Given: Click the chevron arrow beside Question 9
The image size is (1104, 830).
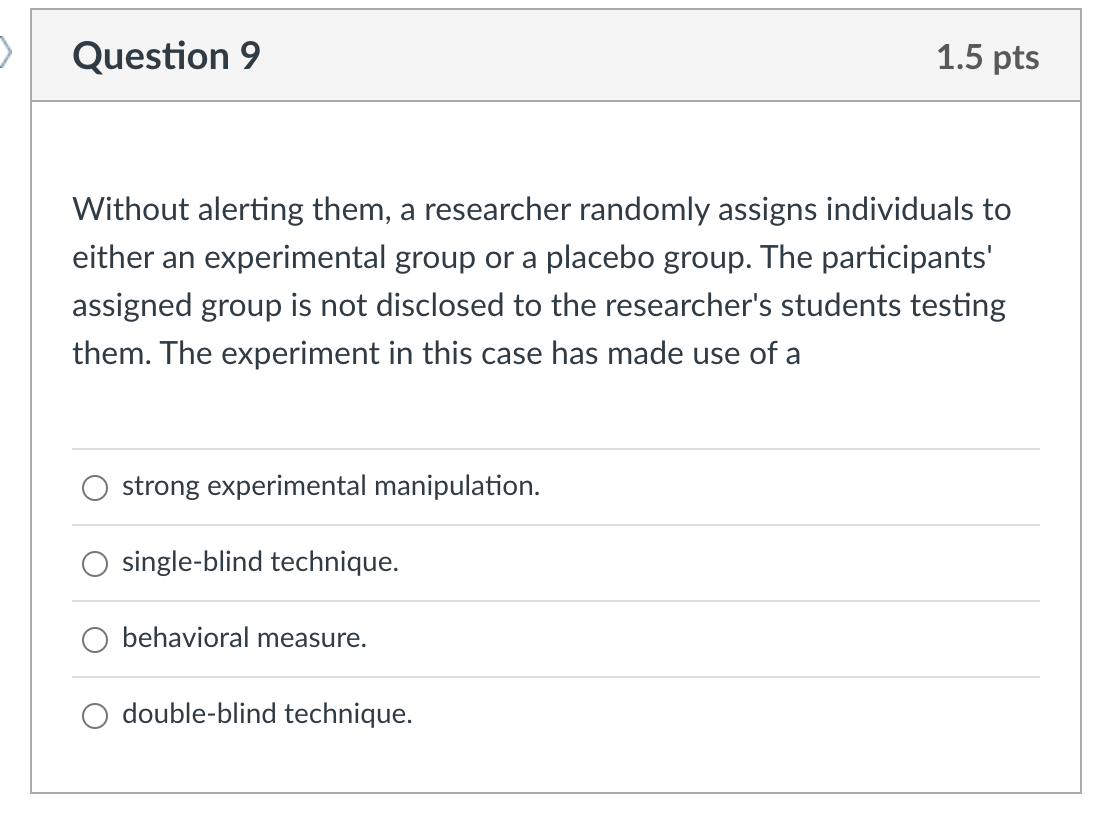Looking at the screenshot, I should [x=6, y=53].
